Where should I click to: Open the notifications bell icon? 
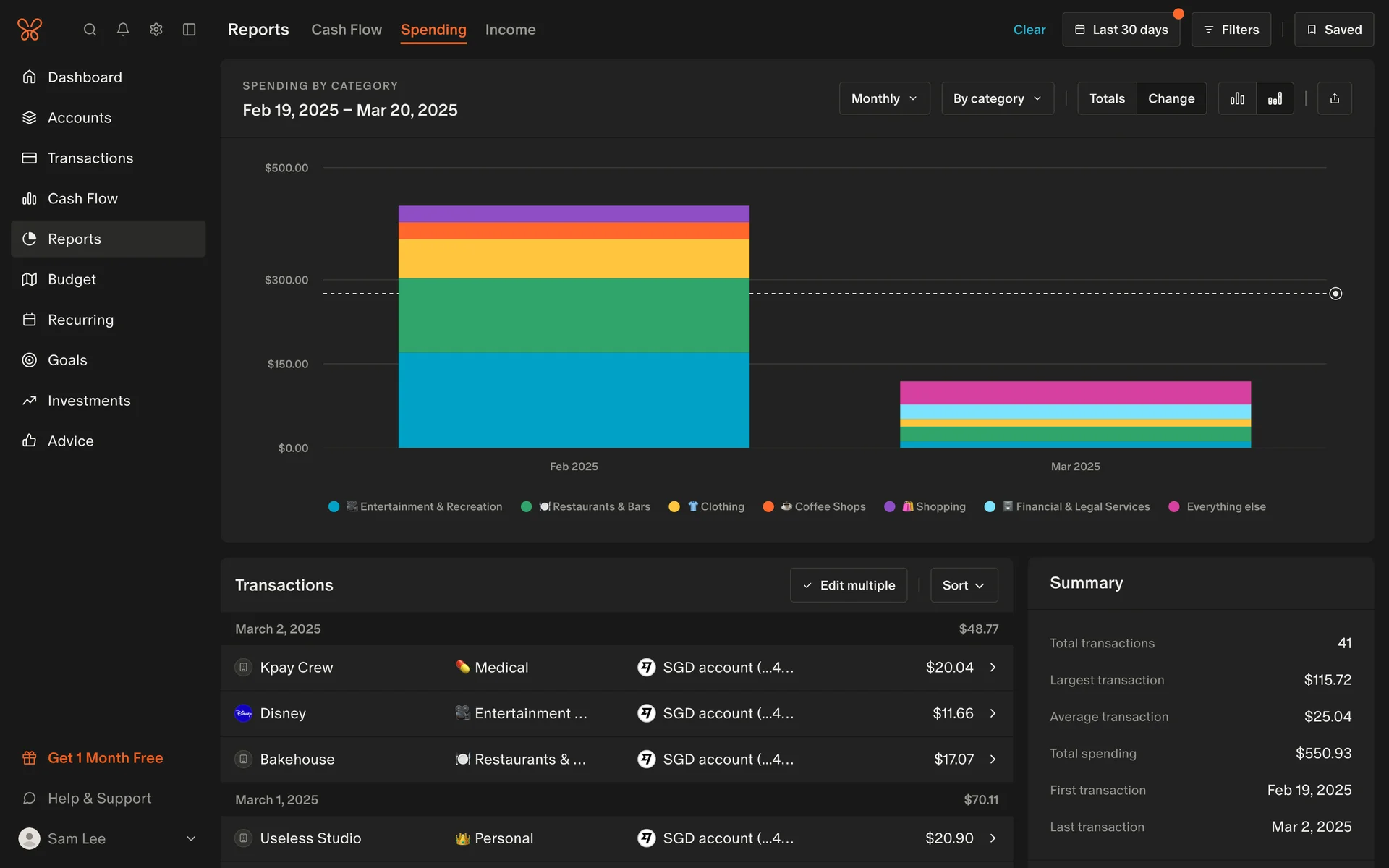coord(123,30)
